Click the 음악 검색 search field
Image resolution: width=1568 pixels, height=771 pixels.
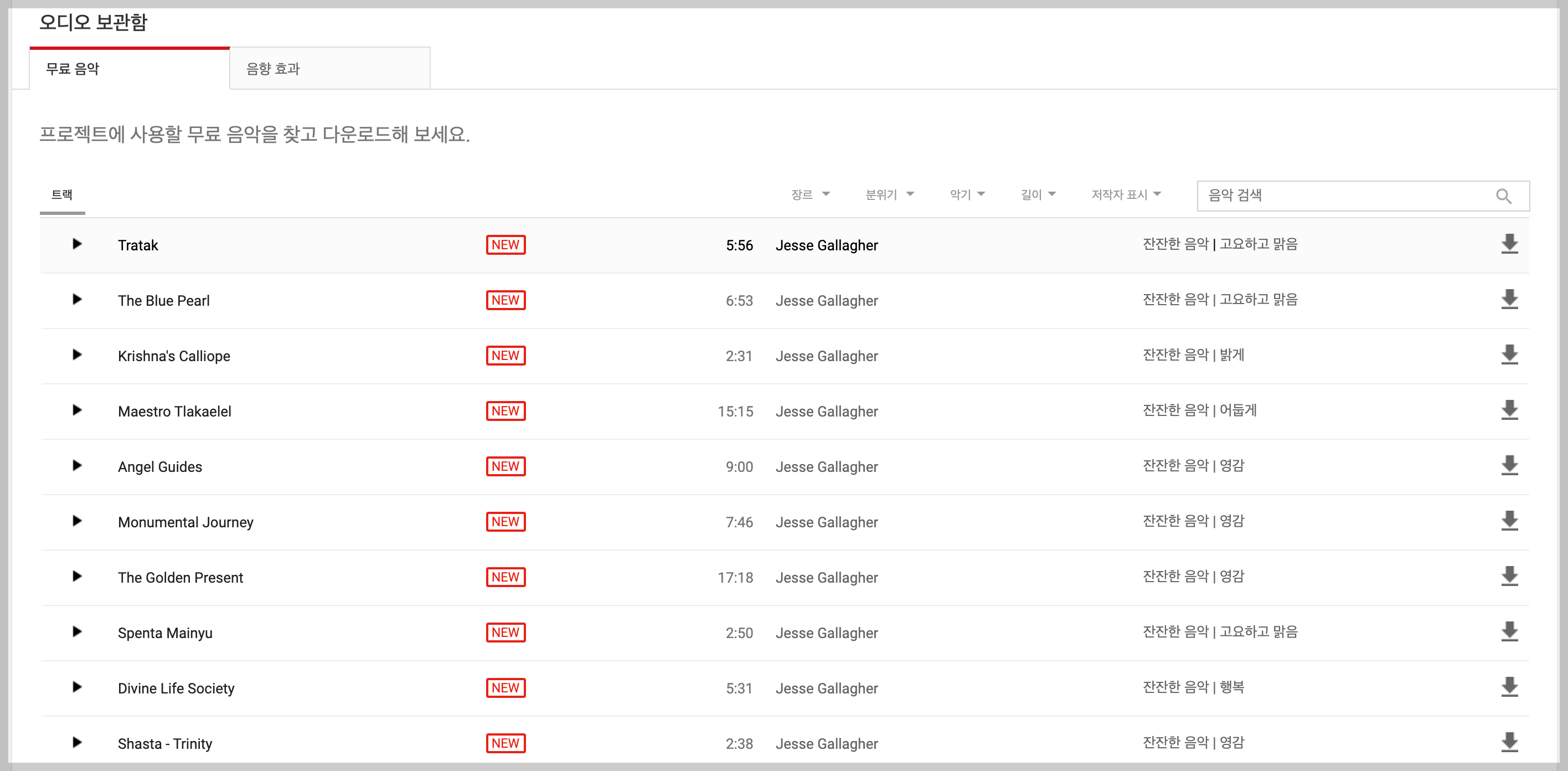pyautogui.click(x=1339, y=196)
